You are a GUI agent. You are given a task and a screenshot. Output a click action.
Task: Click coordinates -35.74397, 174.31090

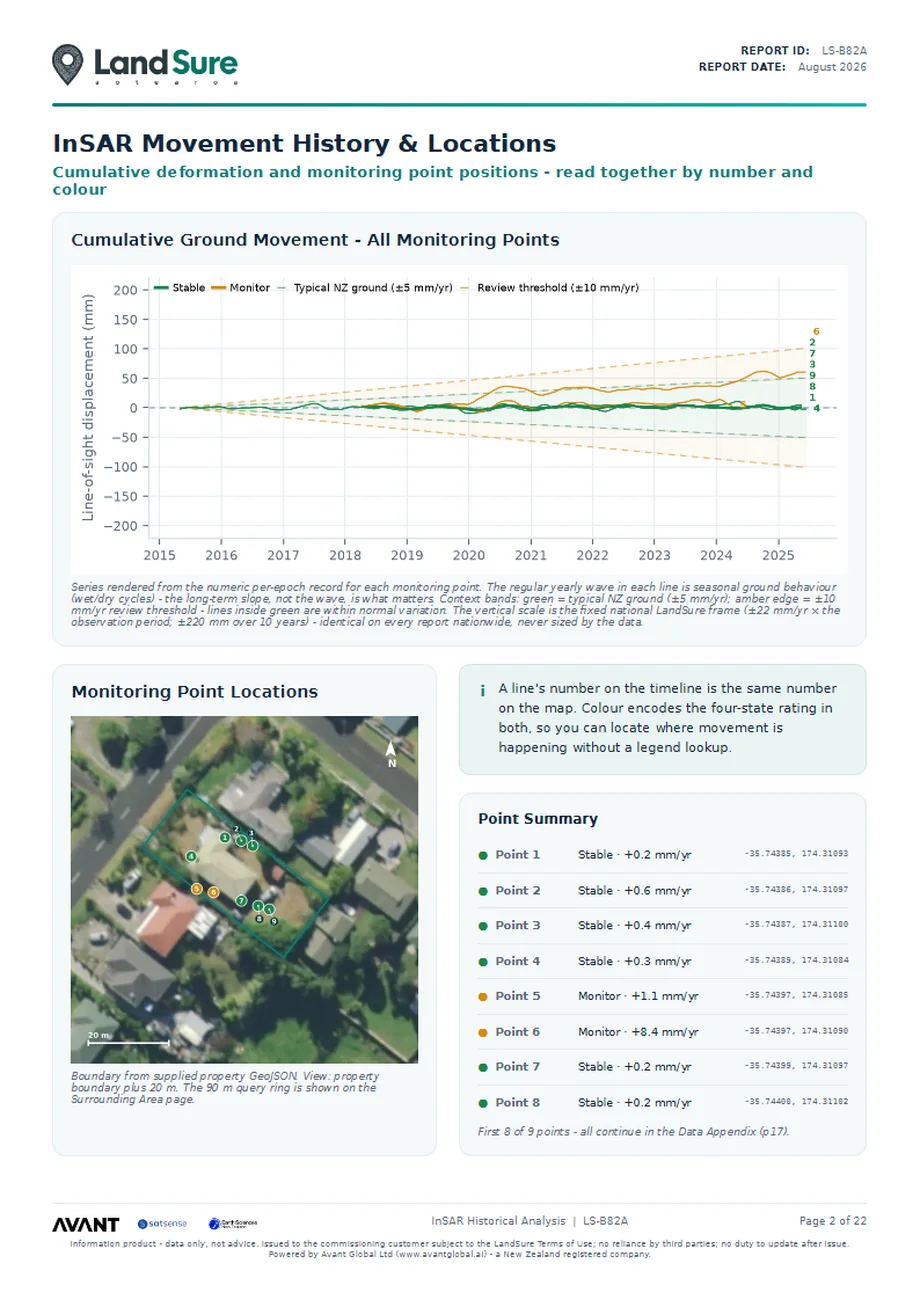tap(797, 1032)
